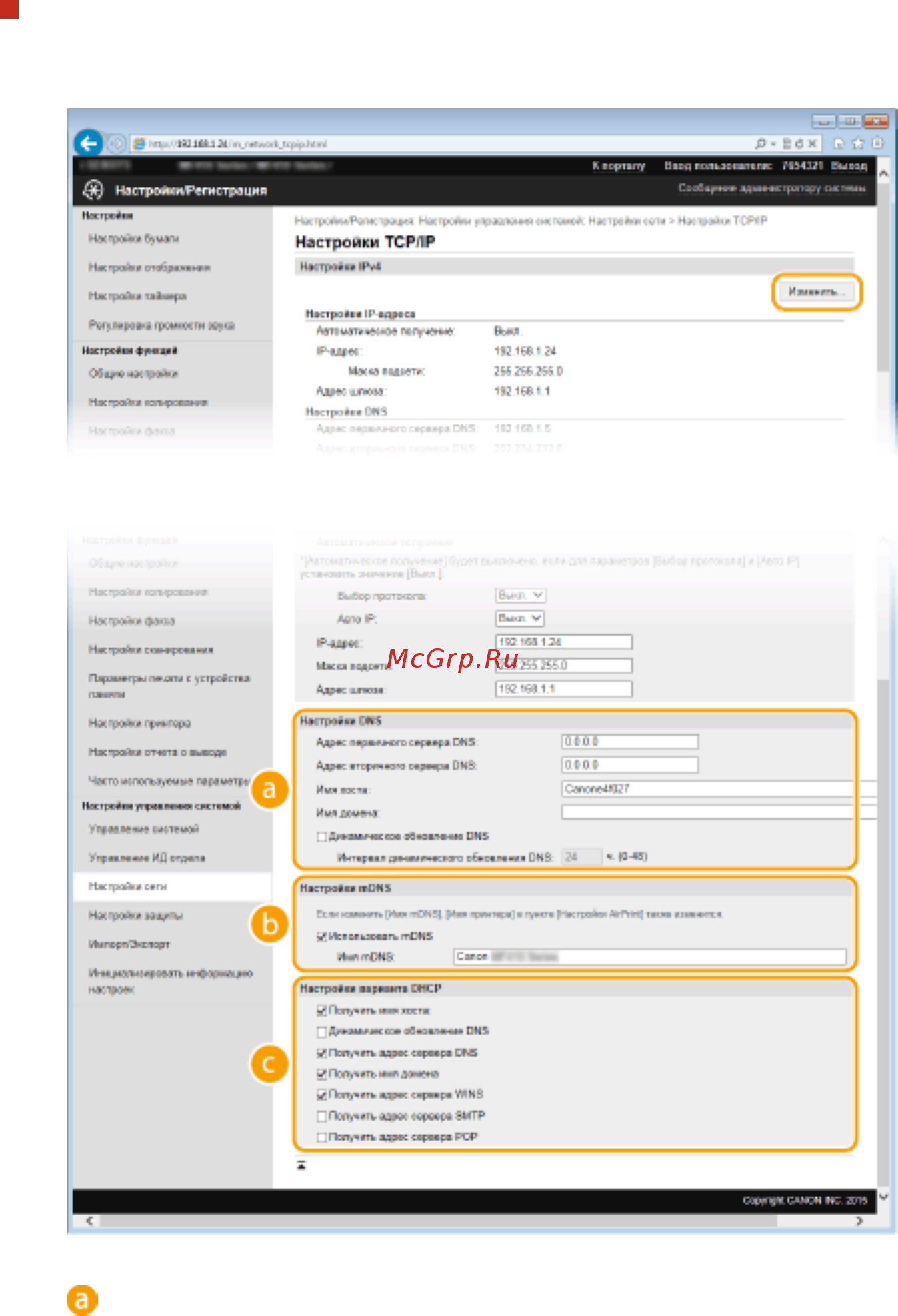Click the DNS update interval field showing 24

582,856
